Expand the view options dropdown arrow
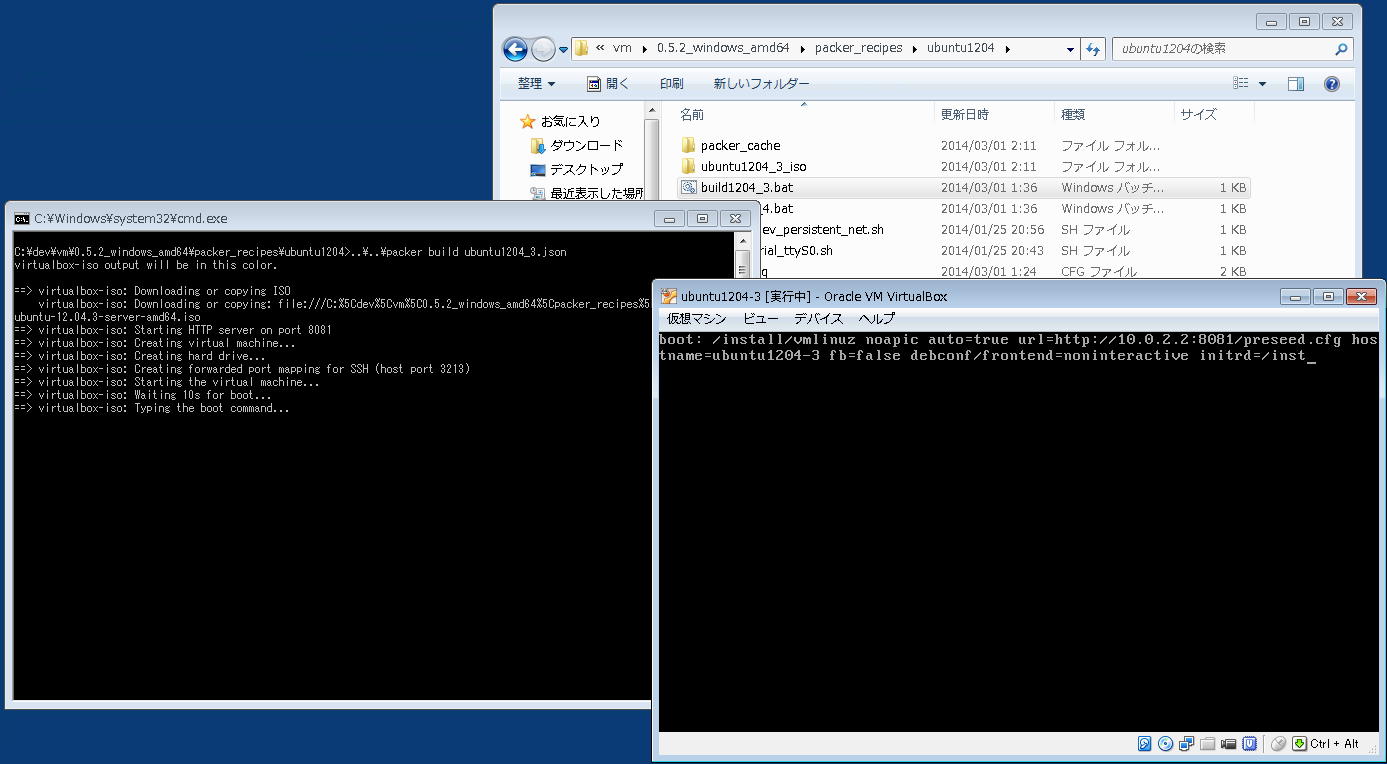The height and width of the screenshot is (764, 1387). coord(1262,84)
